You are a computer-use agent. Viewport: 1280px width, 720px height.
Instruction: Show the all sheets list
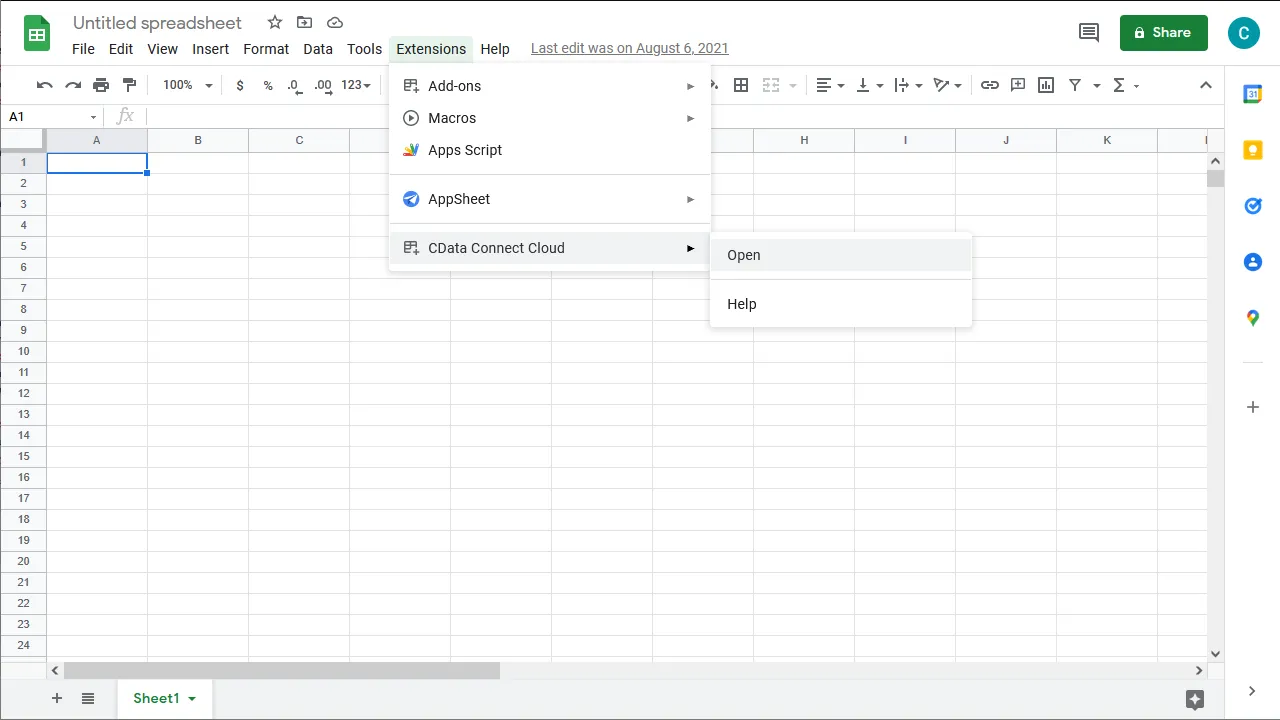[88, 698]
